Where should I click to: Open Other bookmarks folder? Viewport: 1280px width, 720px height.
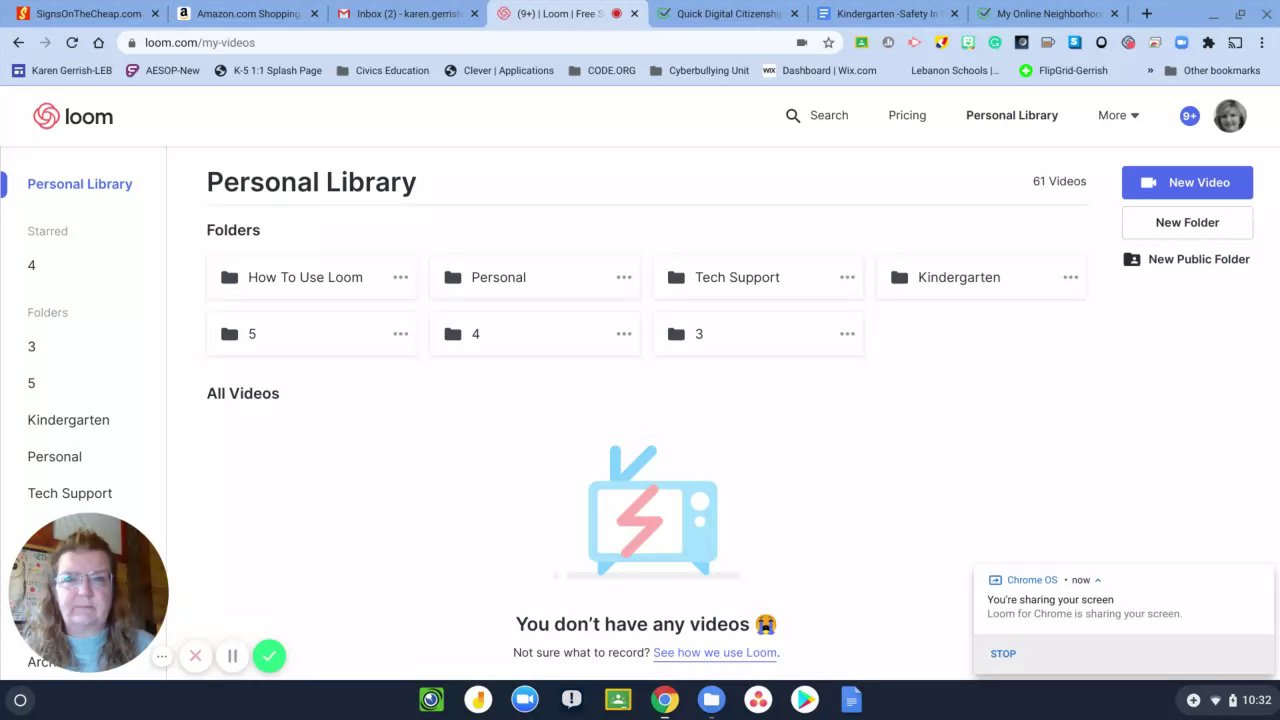tap(1212, 71)
